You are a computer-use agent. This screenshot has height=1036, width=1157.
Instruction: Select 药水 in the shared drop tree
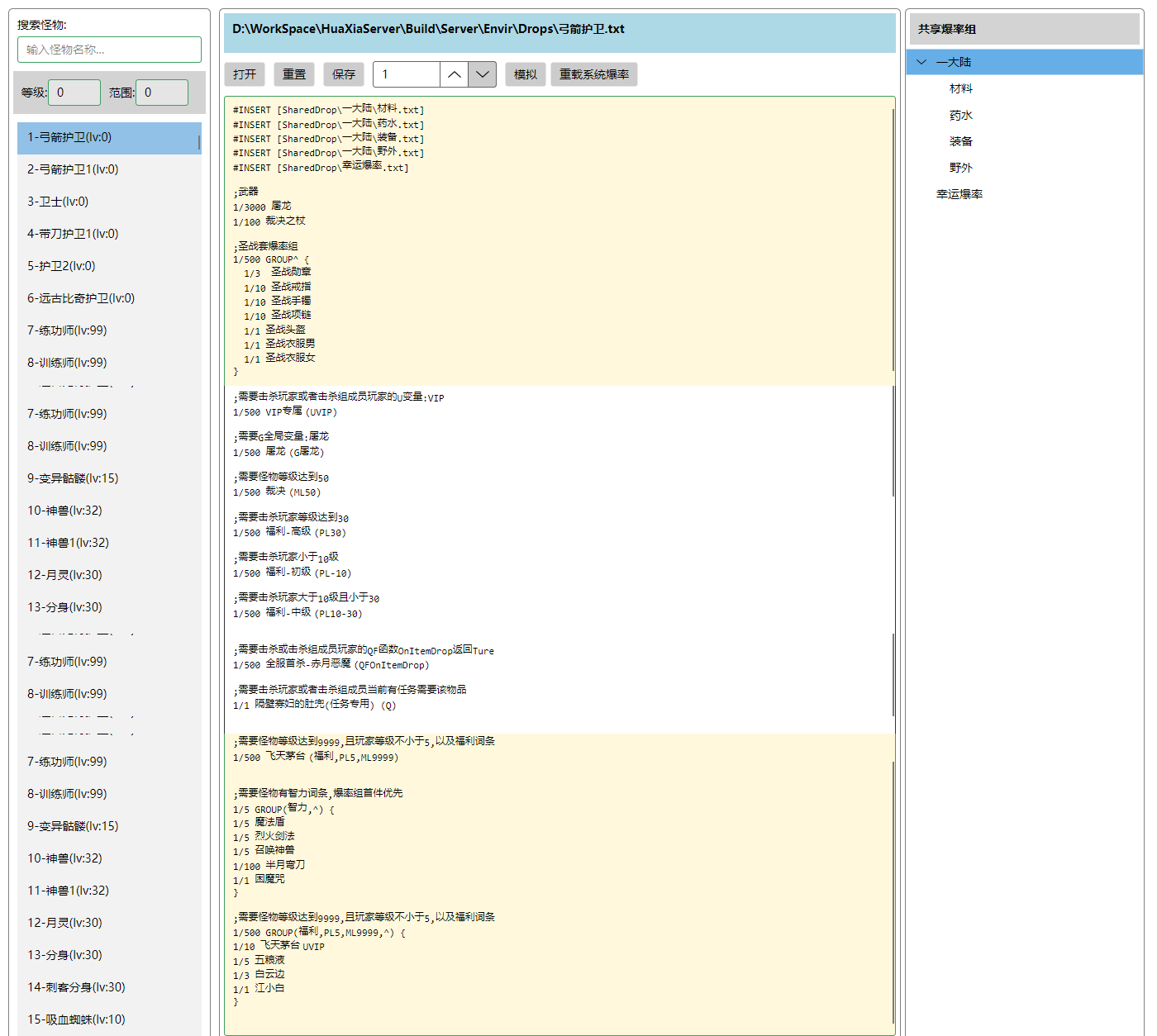961,115
